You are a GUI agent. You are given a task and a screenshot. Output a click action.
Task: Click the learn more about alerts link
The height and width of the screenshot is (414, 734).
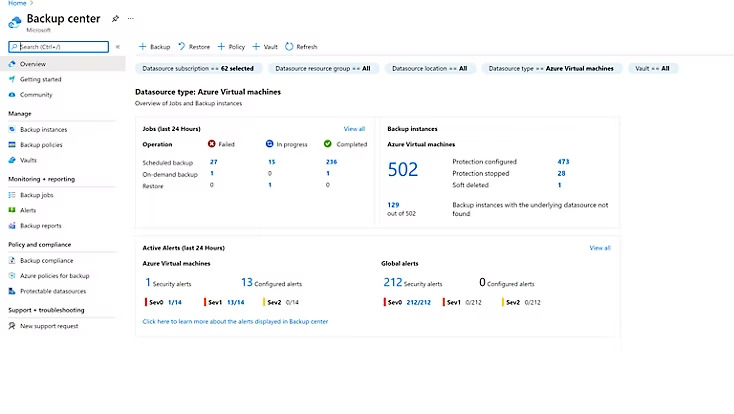[x=235, y=322]
